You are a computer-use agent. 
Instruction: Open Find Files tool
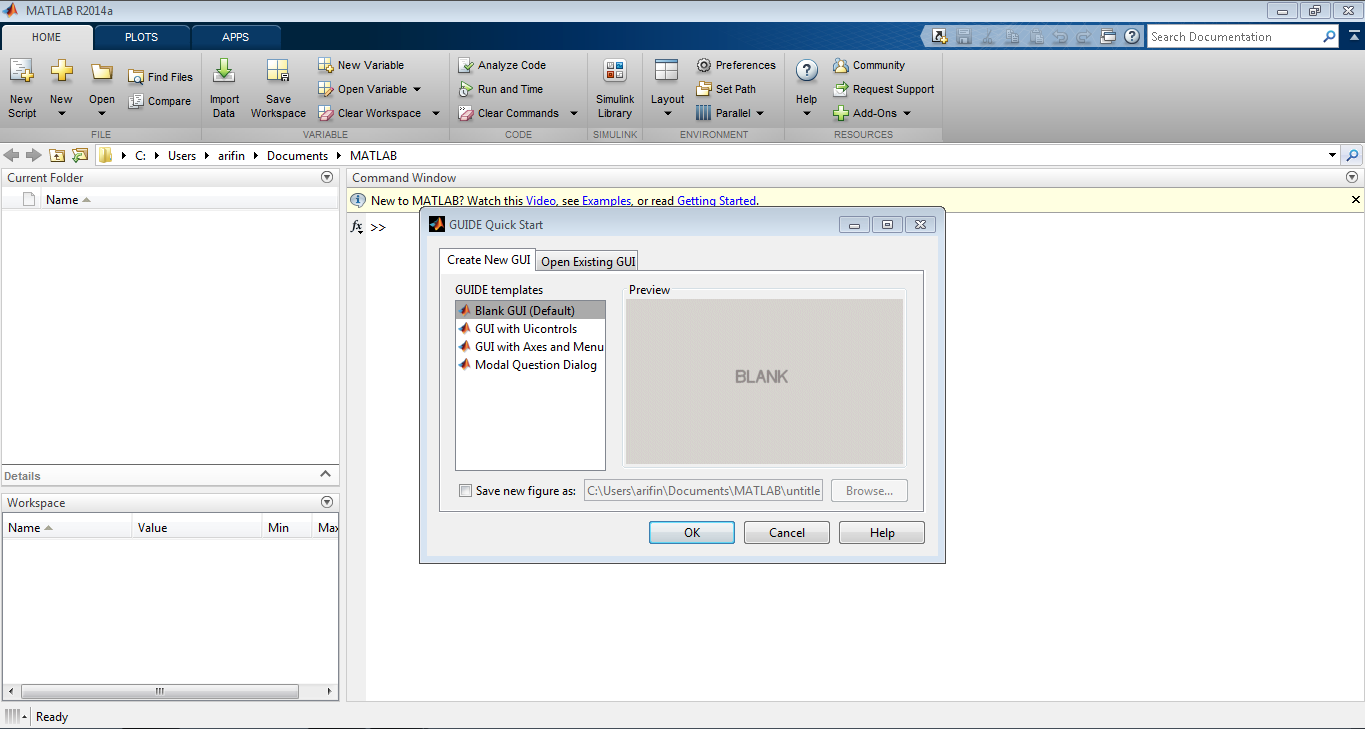tap(160, 77)
